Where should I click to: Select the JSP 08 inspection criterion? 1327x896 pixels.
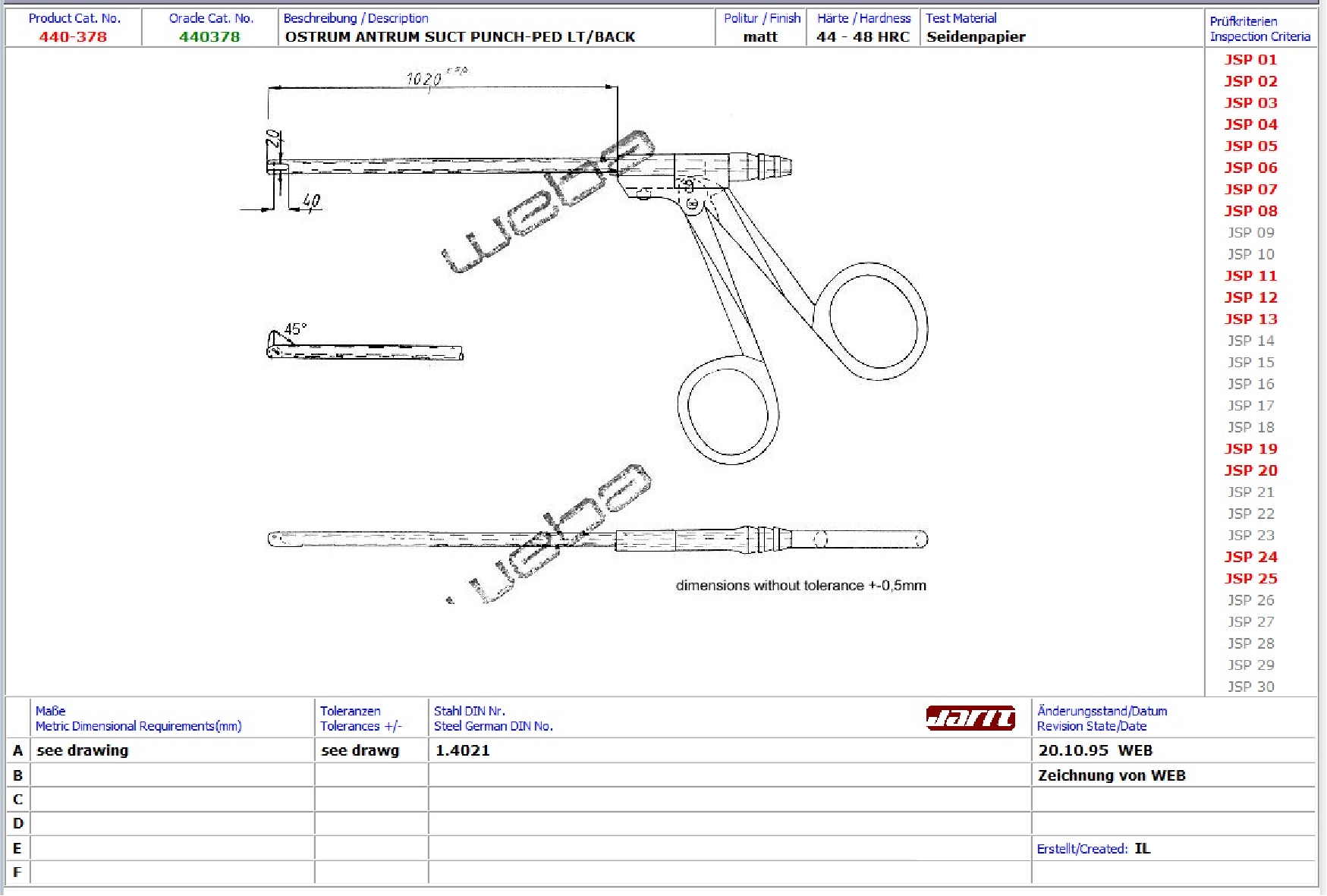pos(1250,211)
